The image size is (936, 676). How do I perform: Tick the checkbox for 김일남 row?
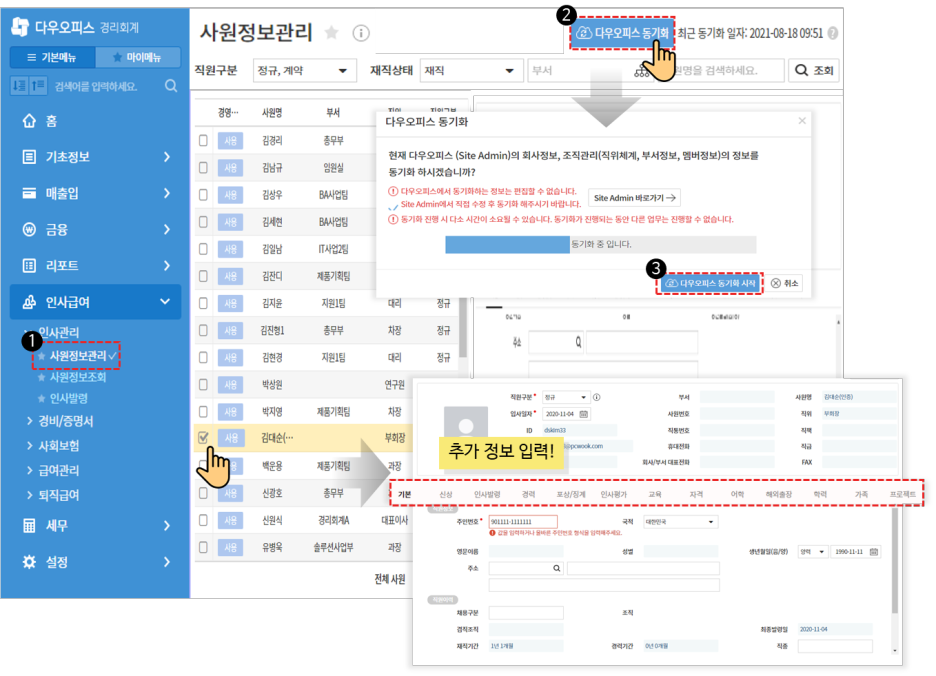click(x=204, y=249)
